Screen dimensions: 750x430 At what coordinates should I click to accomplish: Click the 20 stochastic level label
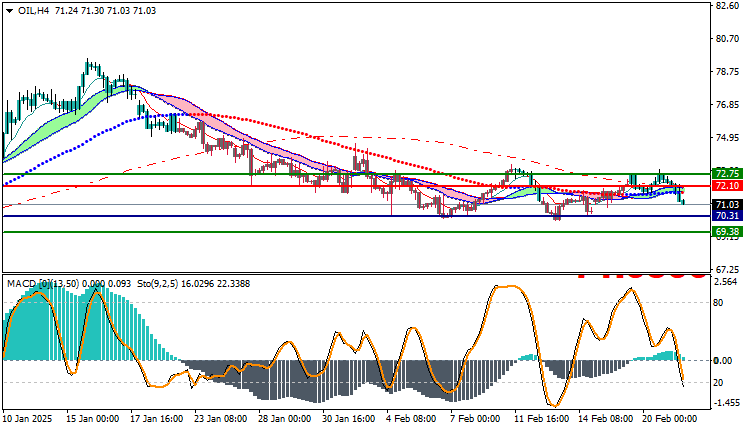click(718, 383)
